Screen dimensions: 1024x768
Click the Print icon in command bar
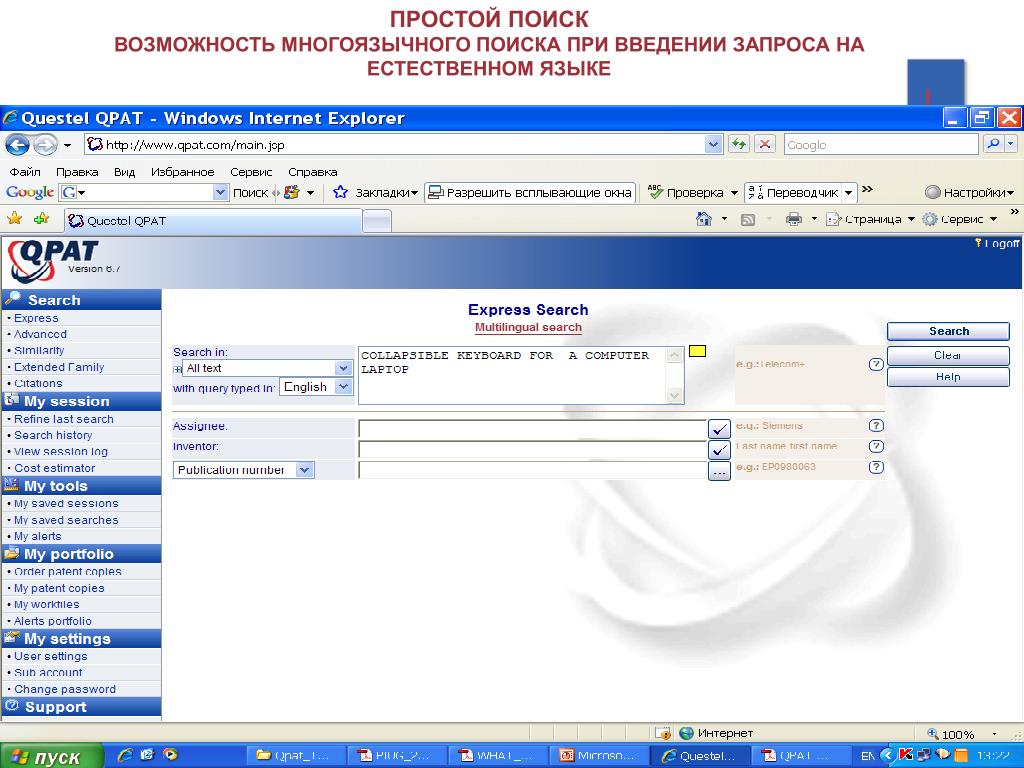click(793, 219)
